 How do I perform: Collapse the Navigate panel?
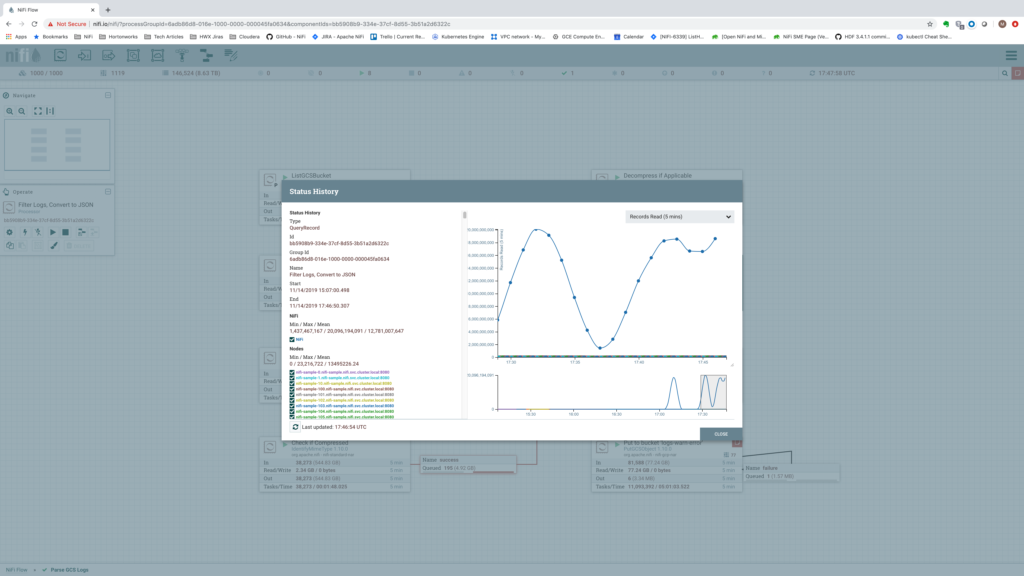110,95
